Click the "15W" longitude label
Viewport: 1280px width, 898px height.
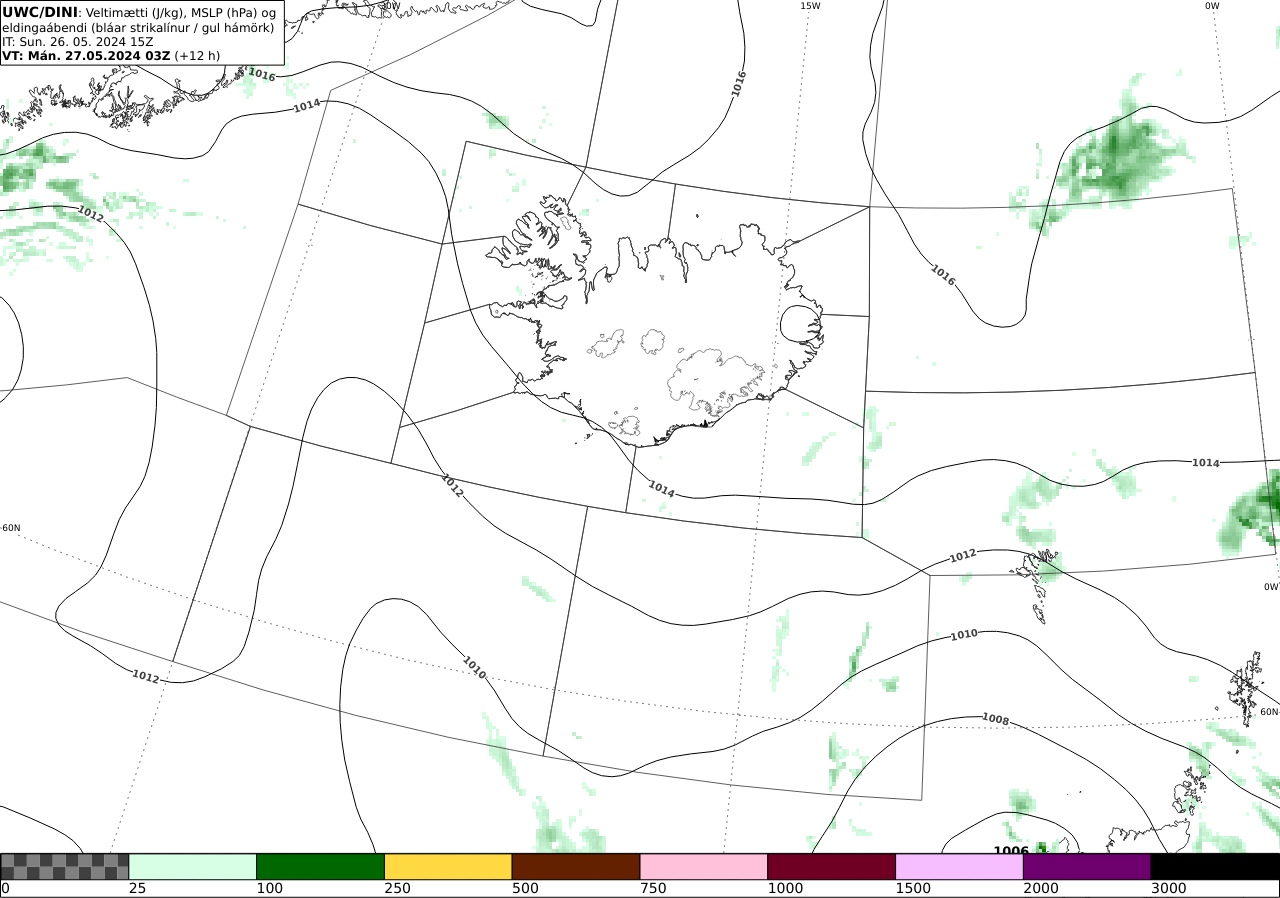click(810, 6)
